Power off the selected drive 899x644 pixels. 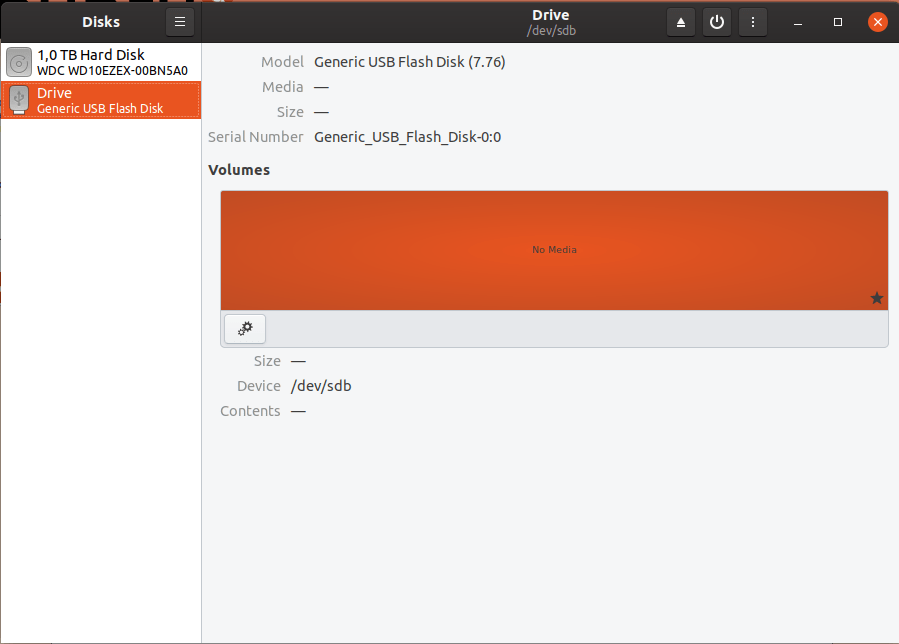click(717, 21)
